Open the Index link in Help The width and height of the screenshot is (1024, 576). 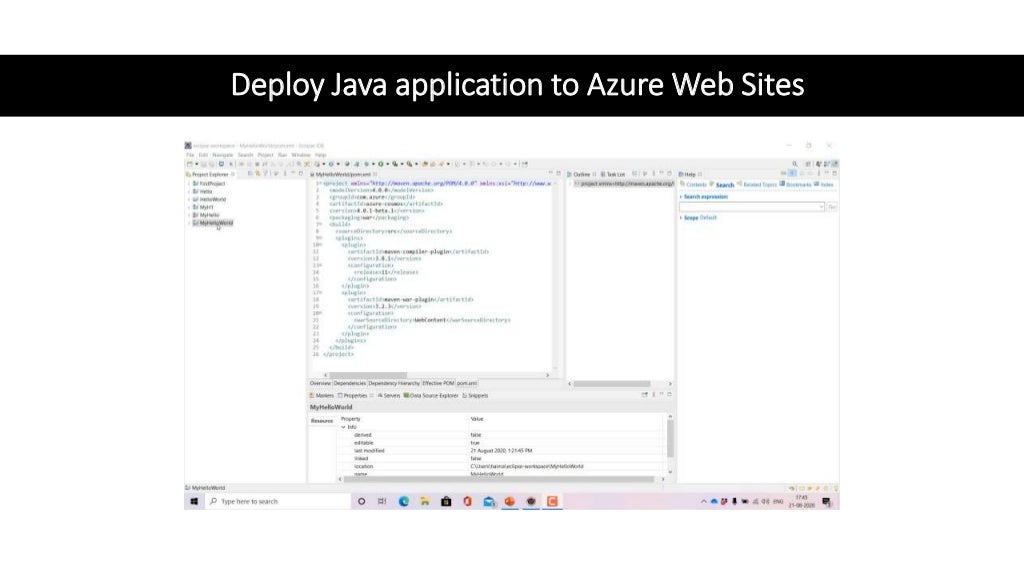(x=827, y=185)
